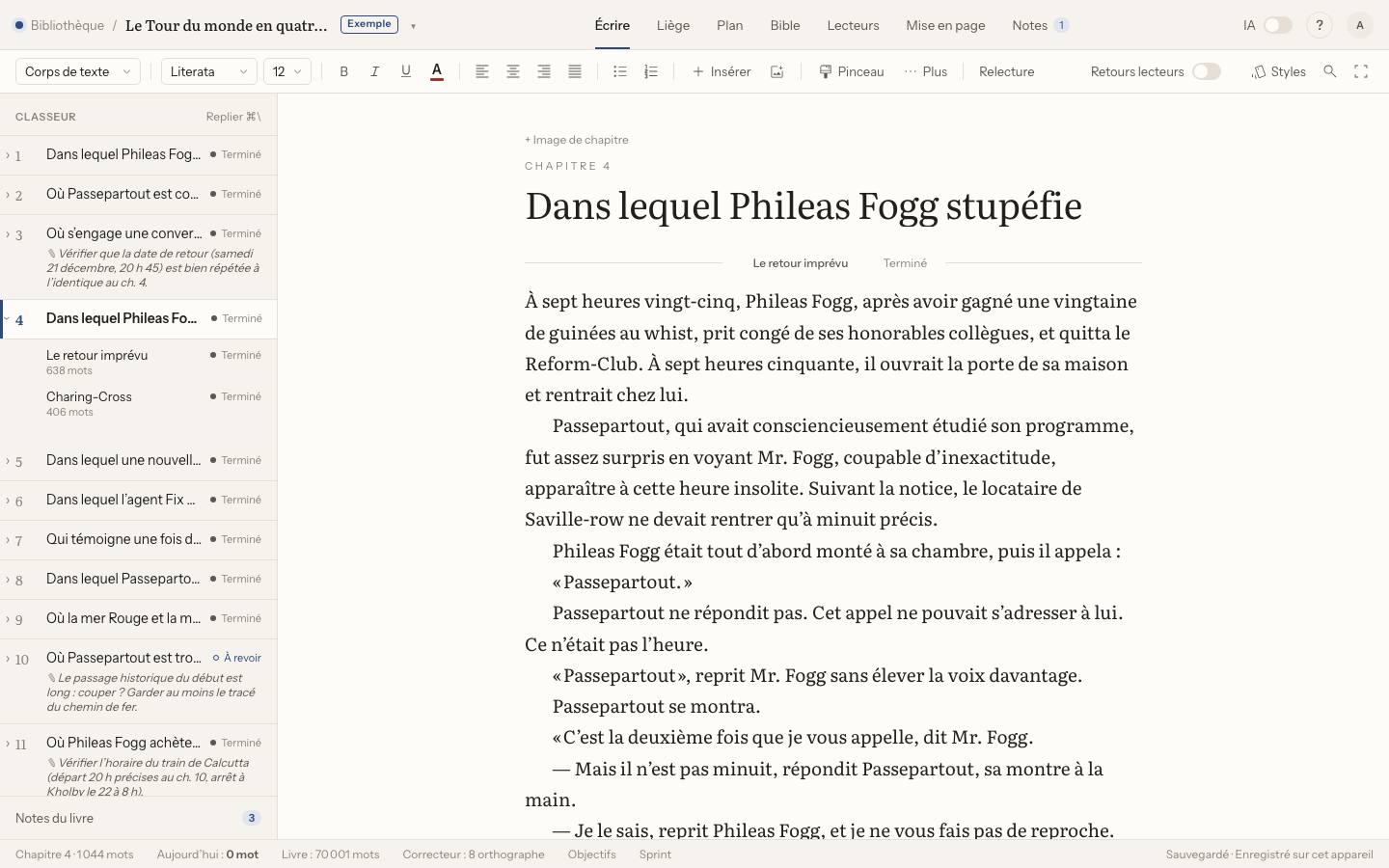
Task: Switch to the Liège tab
Action: click(x=673, y=26)
